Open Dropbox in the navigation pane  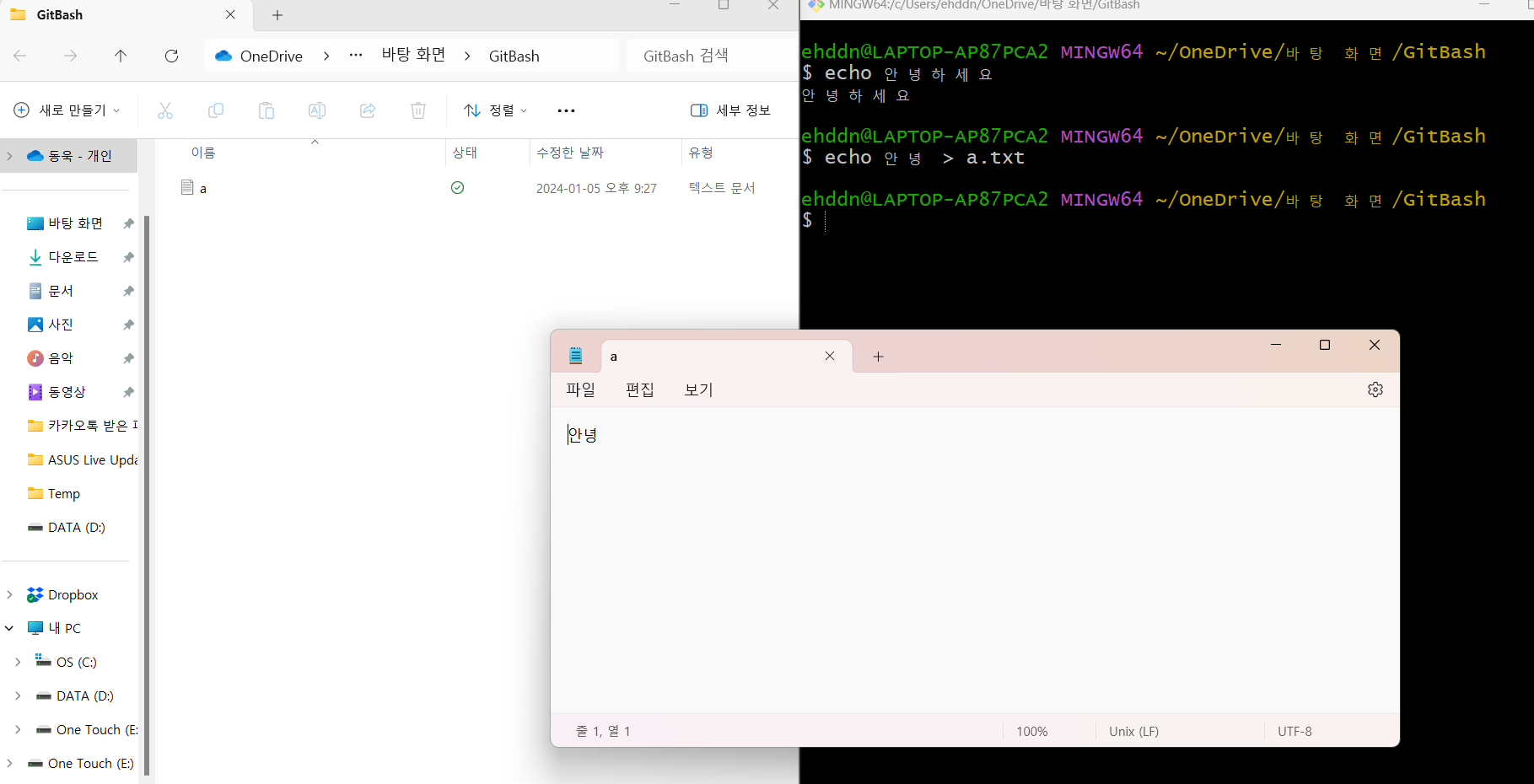[x=73, y=595]
